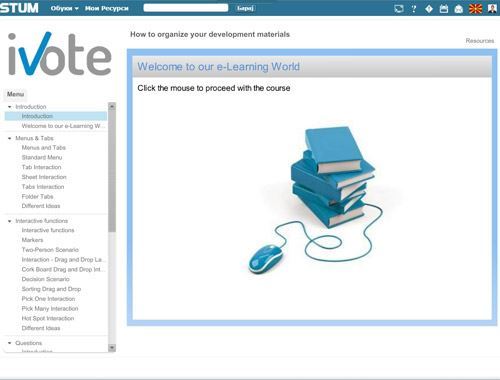Screen dimensions: 500x380
Task: Open the calendar icon in the header
Action: pos(444,9)
